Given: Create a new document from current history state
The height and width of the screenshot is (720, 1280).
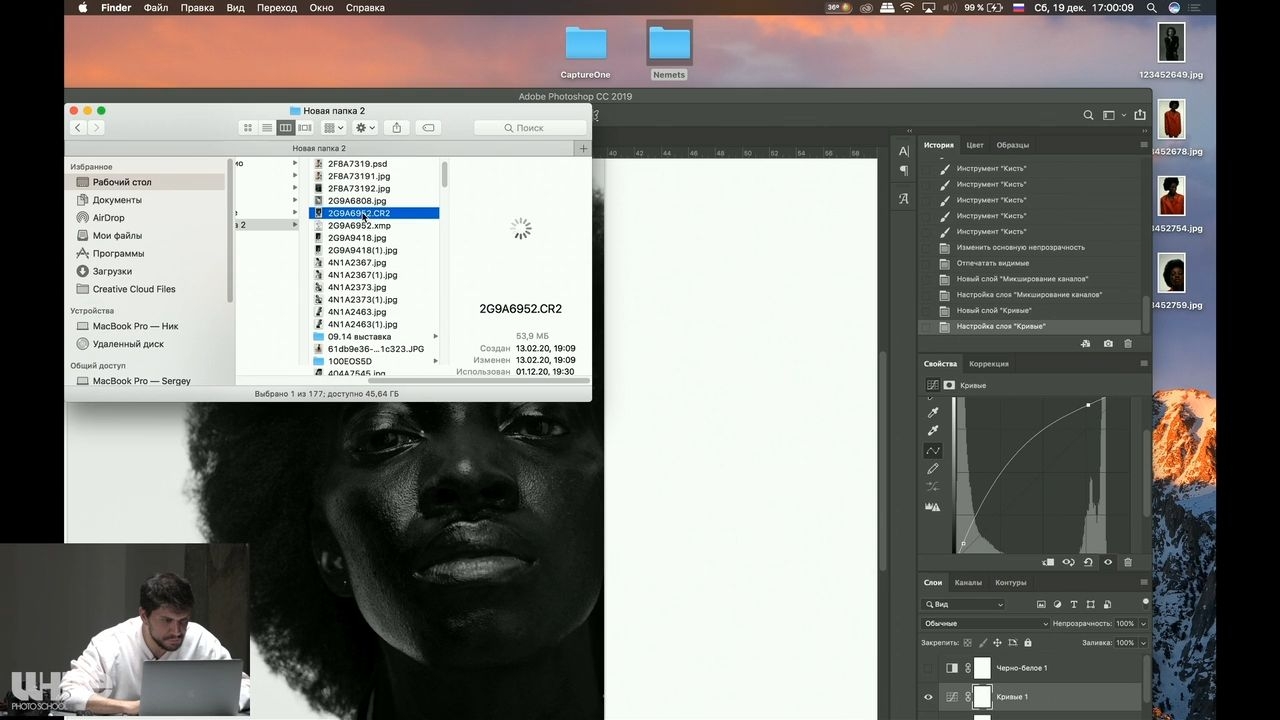Looking at the screenshot, I should [x=1086, y=344].
